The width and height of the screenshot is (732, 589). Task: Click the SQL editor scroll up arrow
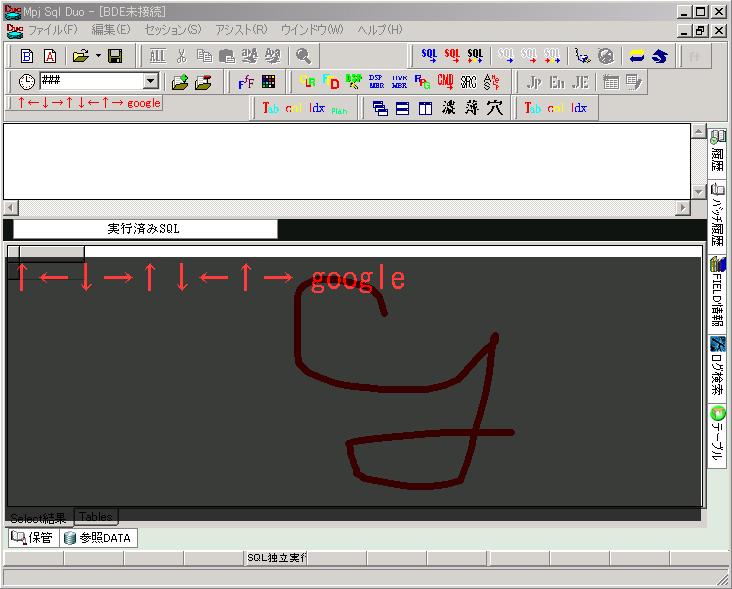[698, 131]
